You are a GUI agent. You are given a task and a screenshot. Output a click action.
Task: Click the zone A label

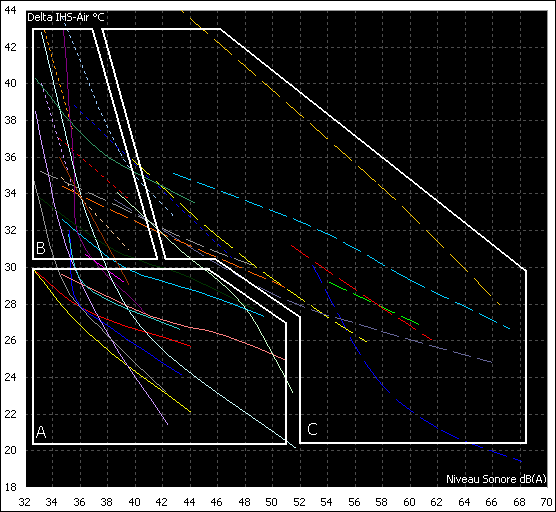pos(41,432)
